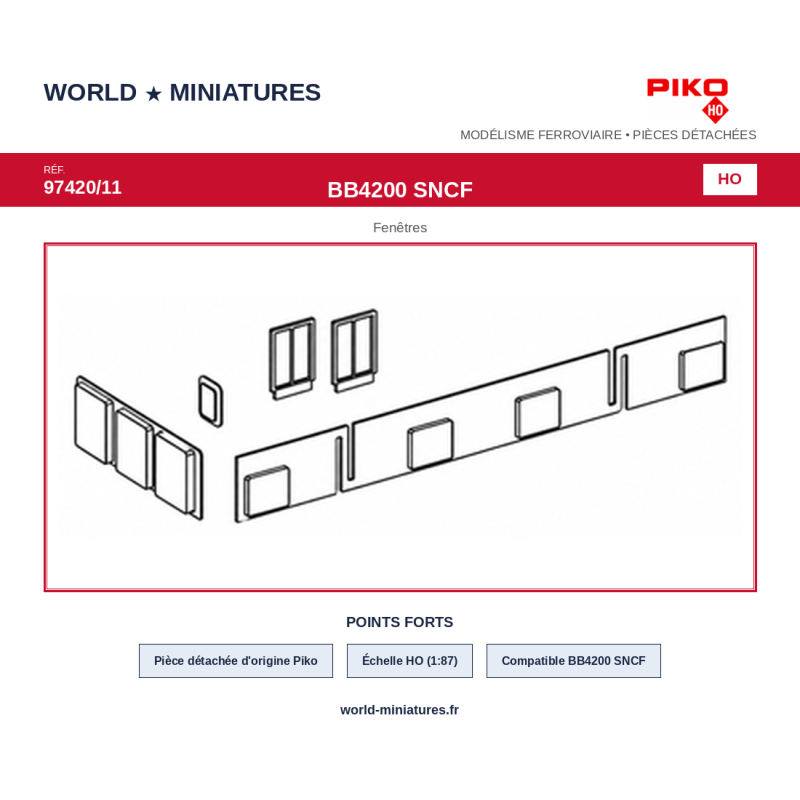Open the window parts diagram image

click(400, 417)
